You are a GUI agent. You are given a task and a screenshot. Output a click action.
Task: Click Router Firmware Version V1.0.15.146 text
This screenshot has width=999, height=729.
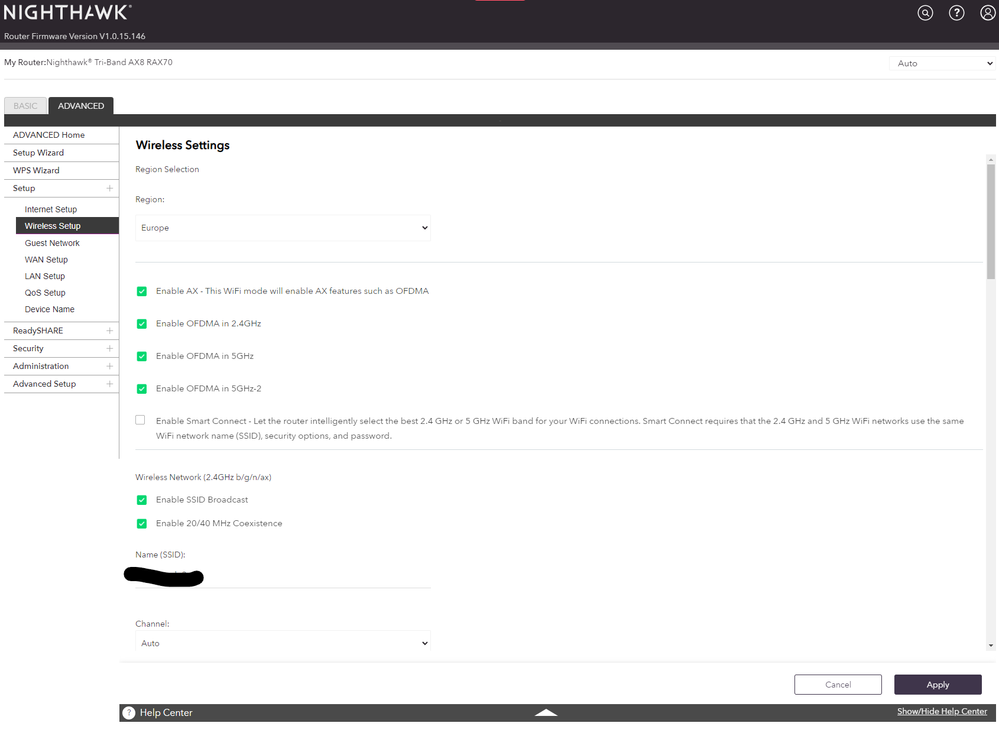(75, 36)
